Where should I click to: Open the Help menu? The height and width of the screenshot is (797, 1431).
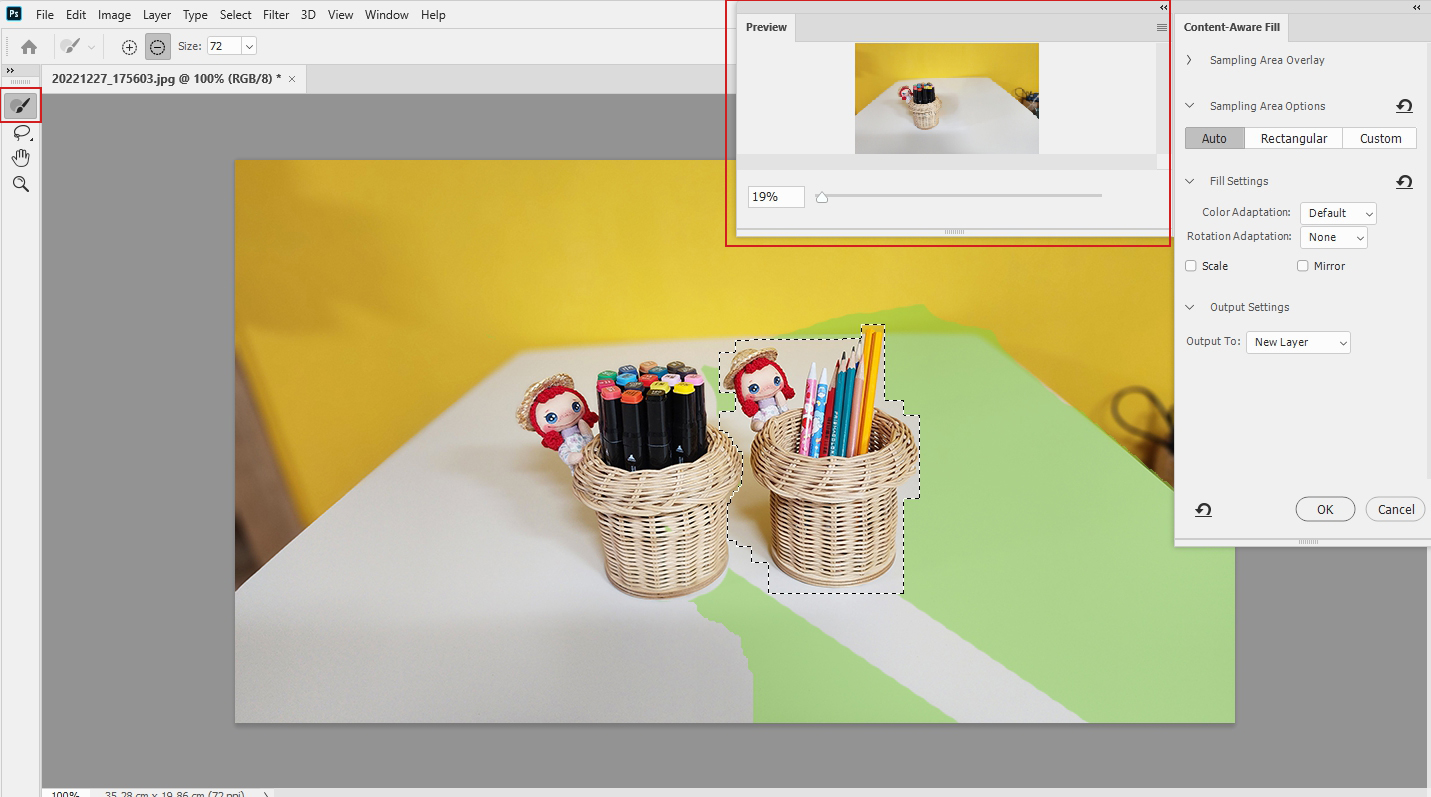[433, 15]
